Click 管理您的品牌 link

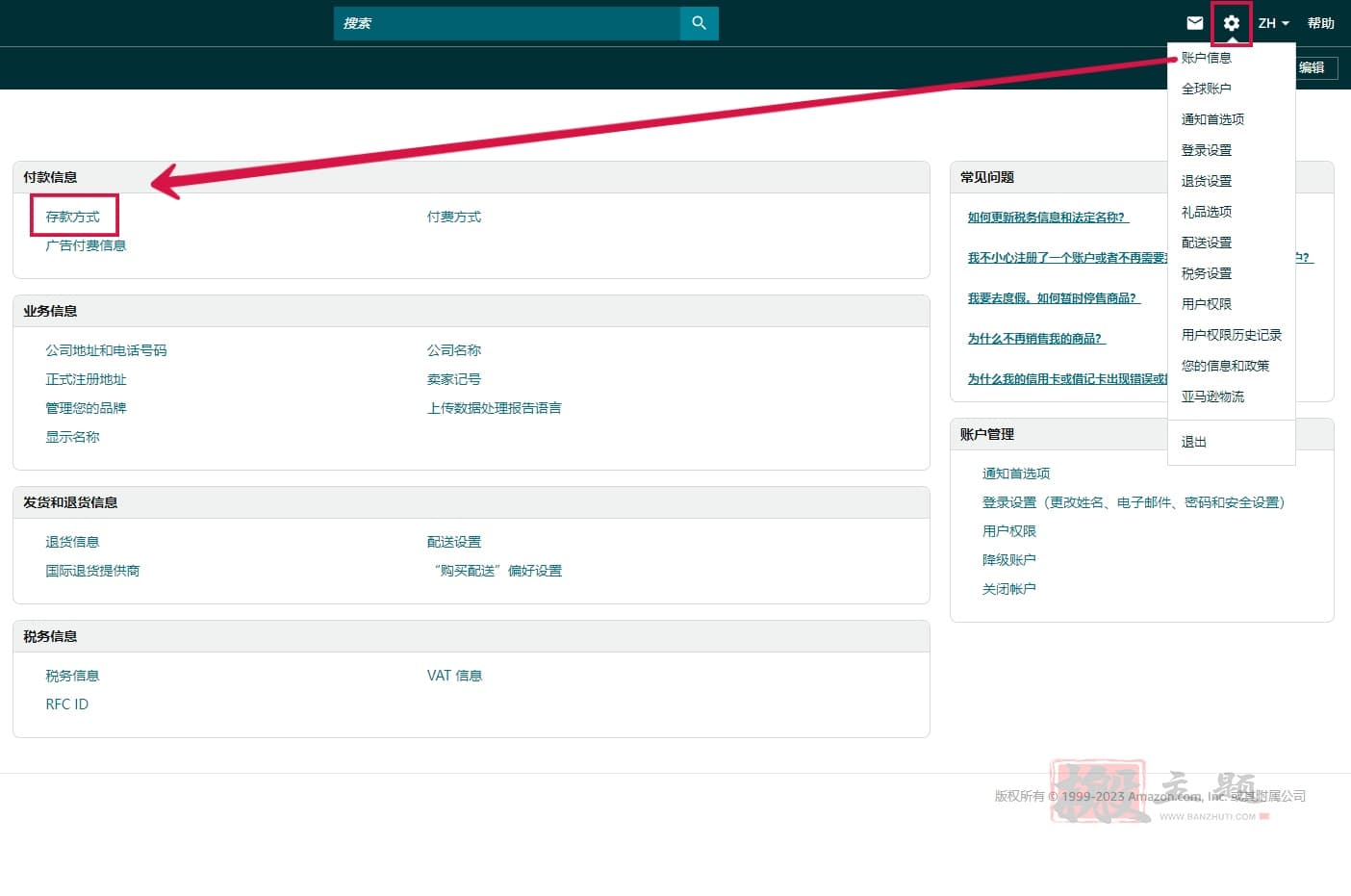[x=86, y=408]
